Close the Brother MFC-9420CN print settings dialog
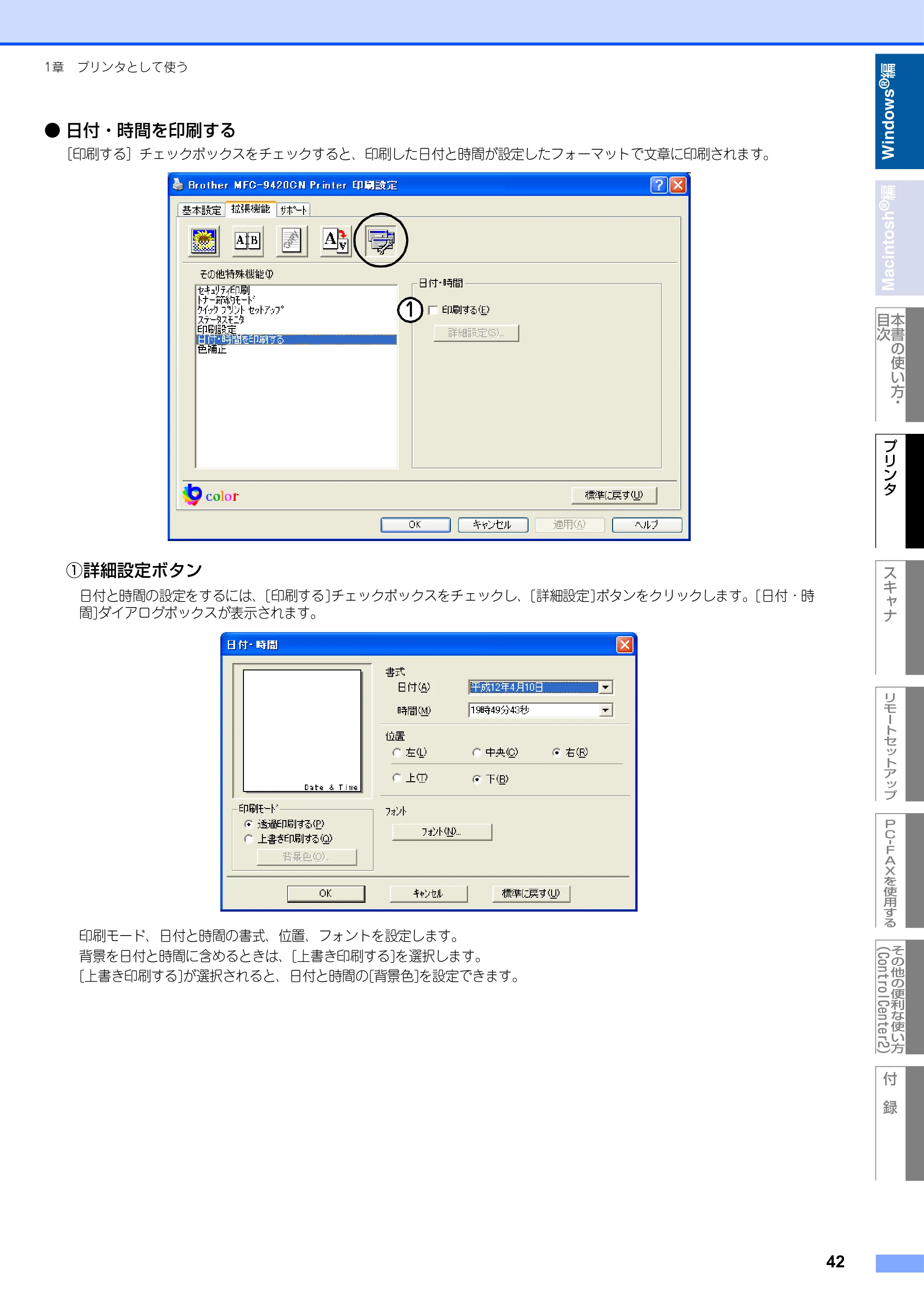924x1308 pixels. tap(677, 184)
